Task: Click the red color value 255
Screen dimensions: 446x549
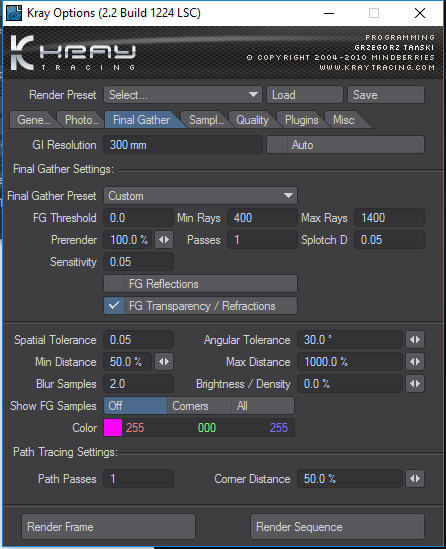Action: click(135, 428)
